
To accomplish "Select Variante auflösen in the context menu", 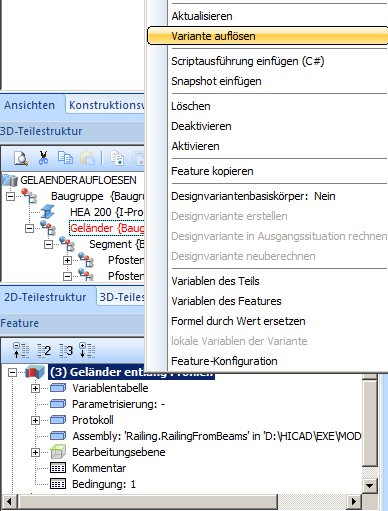I will (213, 36).
